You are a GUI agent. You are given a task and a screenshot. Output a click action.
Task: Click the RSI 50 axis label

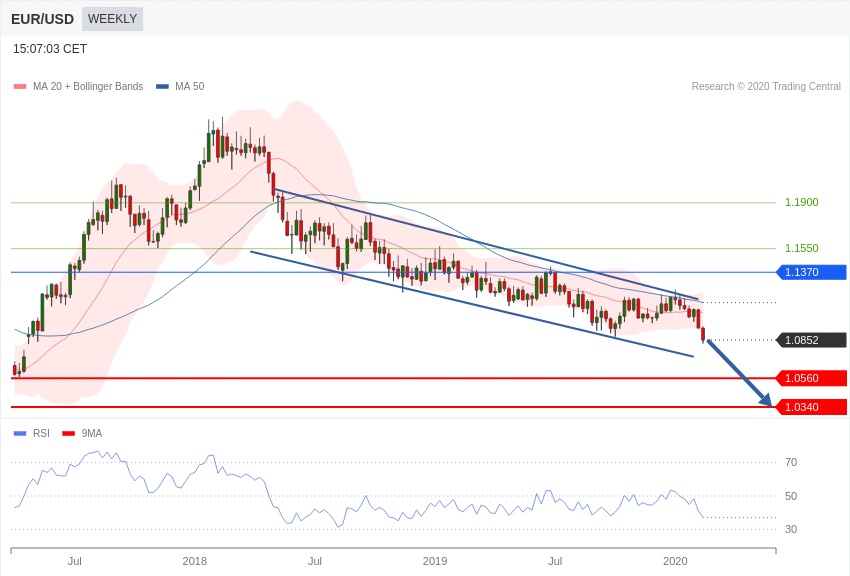(791, 496)
